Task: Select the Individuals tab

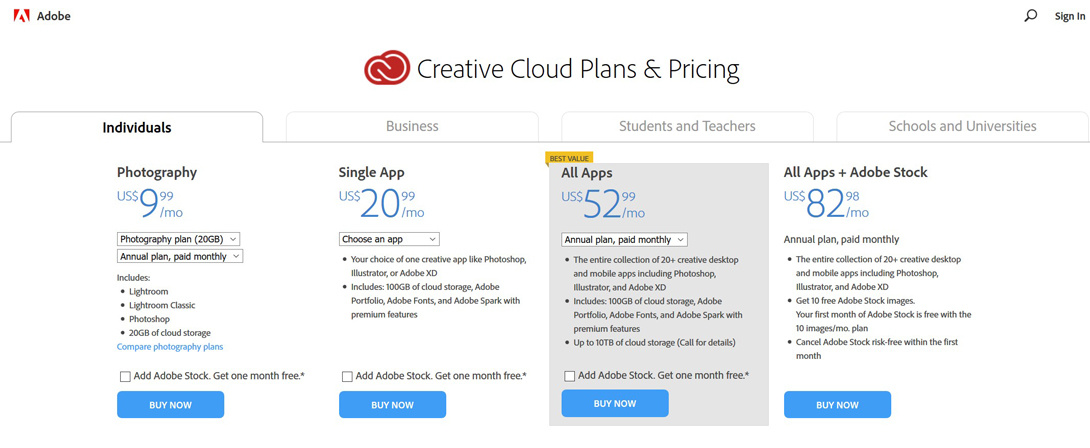Action: [x=137, y=128]
